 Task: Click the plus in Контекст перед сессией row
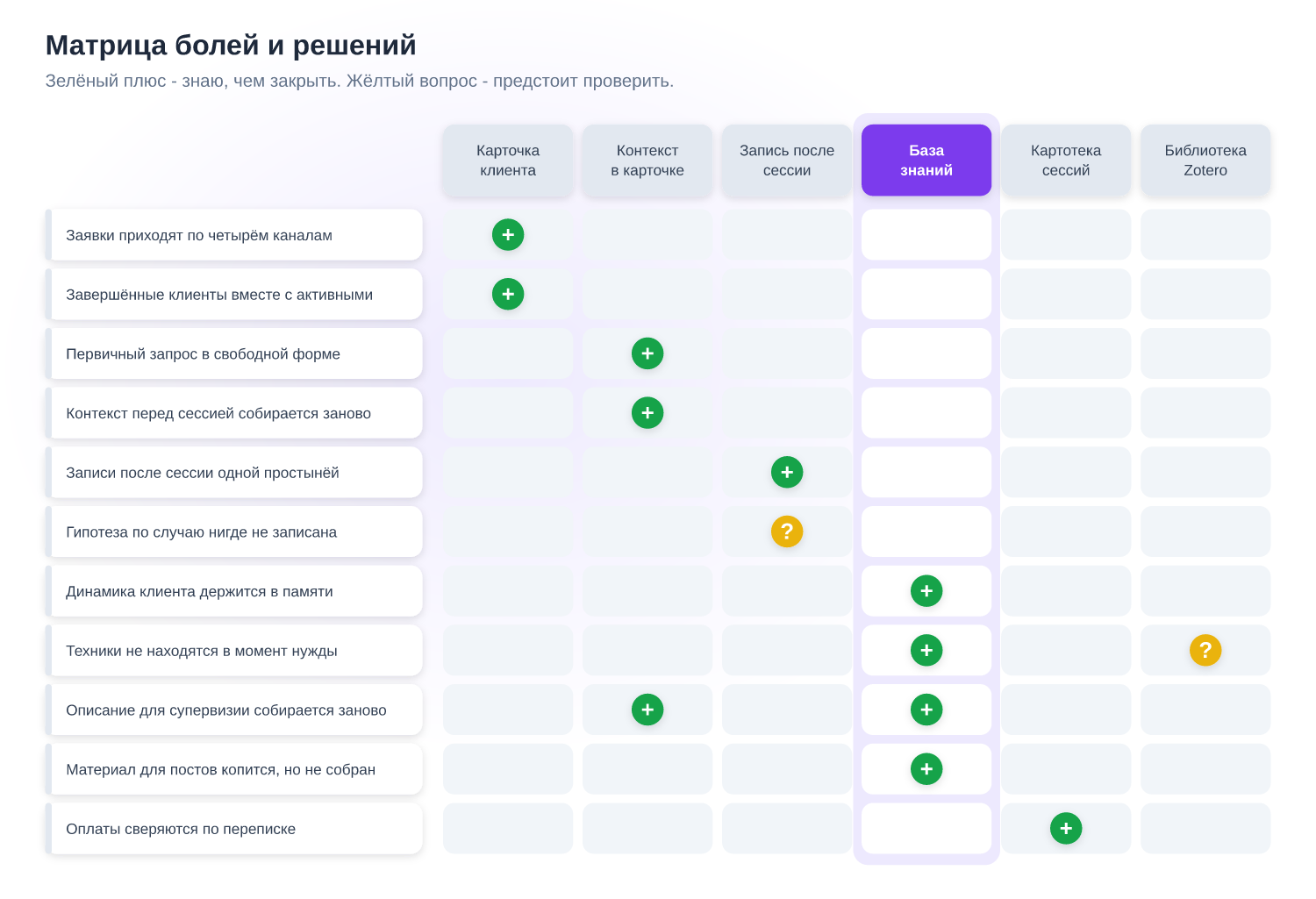click(647, 413)
